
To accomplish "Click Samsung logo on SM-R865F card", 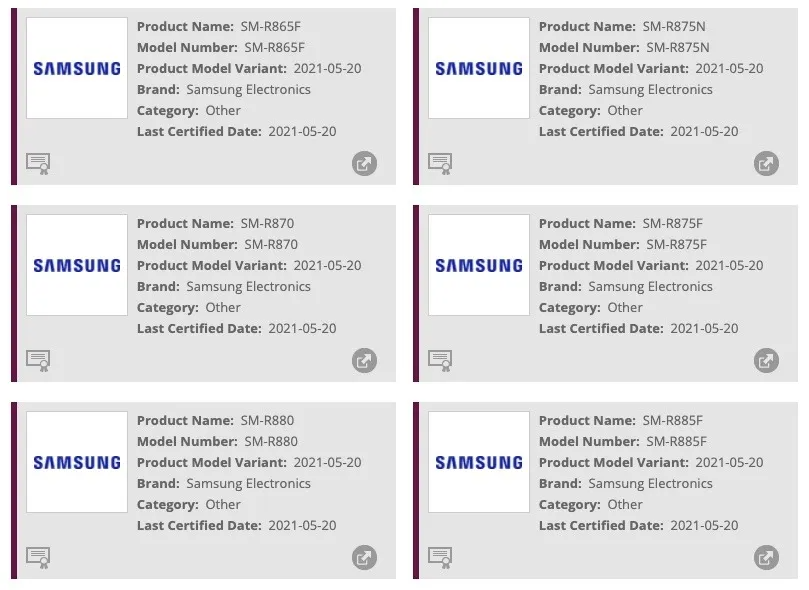I will click(77, 69).
